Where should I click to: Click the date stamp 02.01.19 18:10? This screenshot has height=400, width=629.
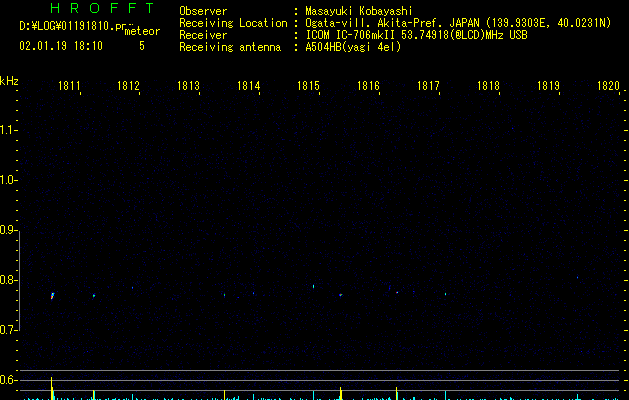61,46
